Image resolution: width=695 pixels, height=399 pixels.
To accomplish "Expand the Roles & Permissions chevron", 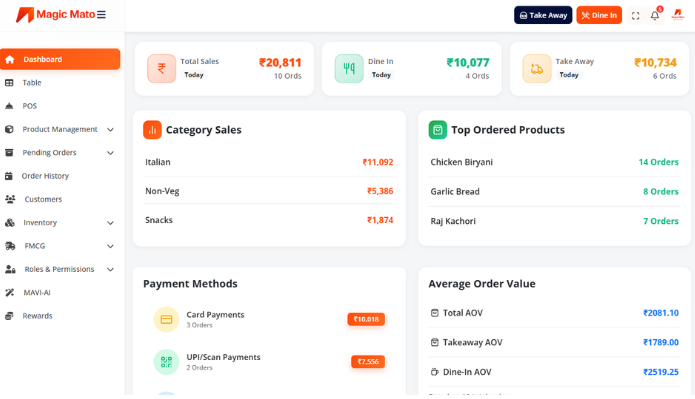I will [x=110, y=270].
